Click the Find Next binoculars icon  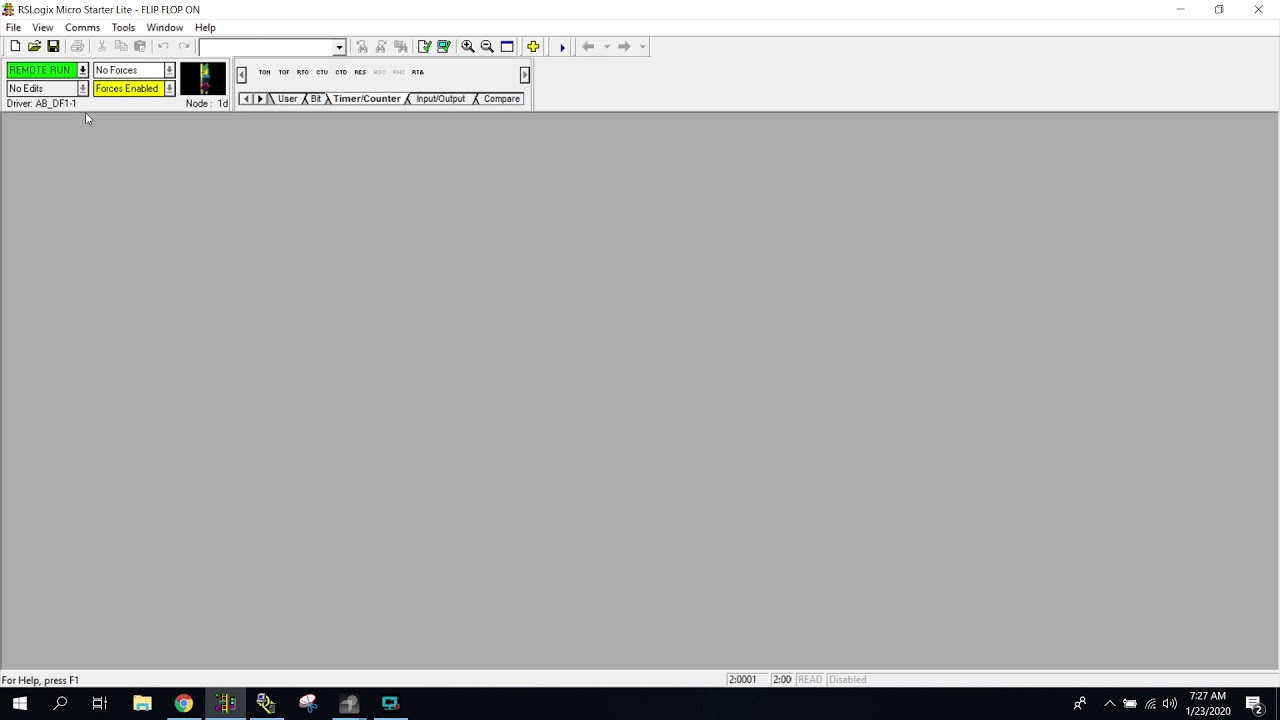point(381,46)
